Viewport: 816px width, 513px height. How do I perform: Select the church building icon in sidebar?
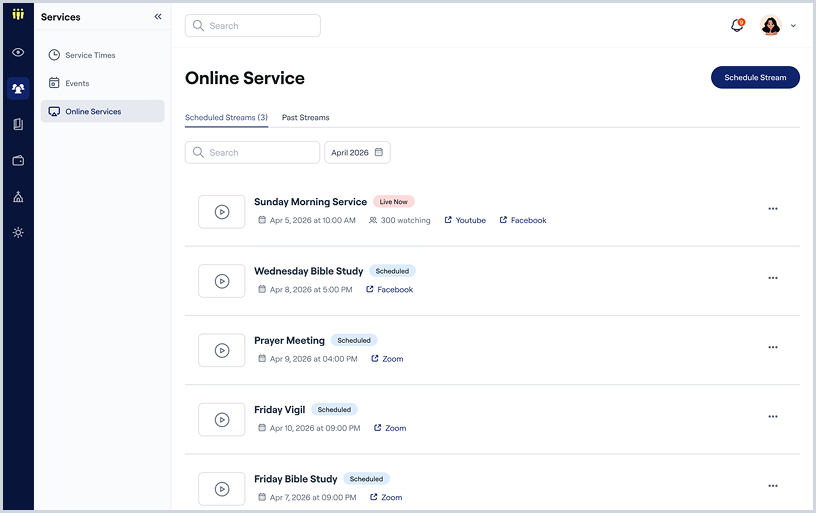18,197
